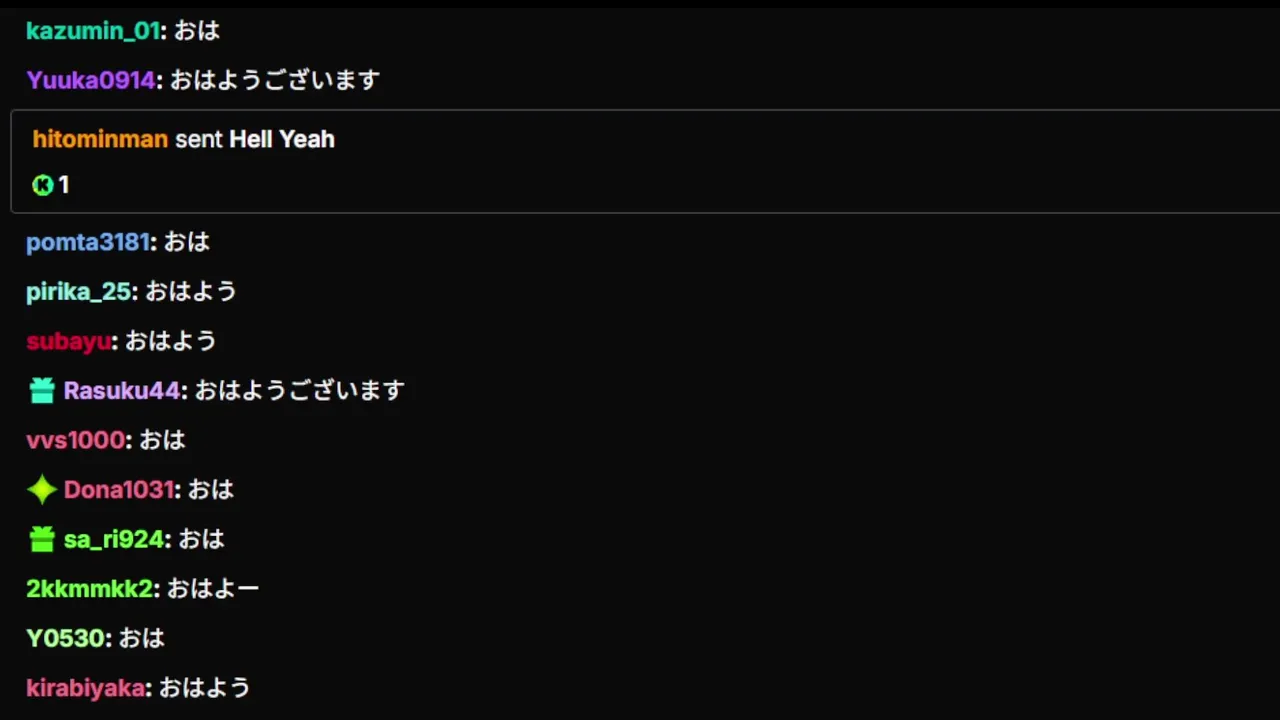Click the gift badge next to sa_ri924
Viewport: 1280px width, 720px height.
(x=42, y=540)
